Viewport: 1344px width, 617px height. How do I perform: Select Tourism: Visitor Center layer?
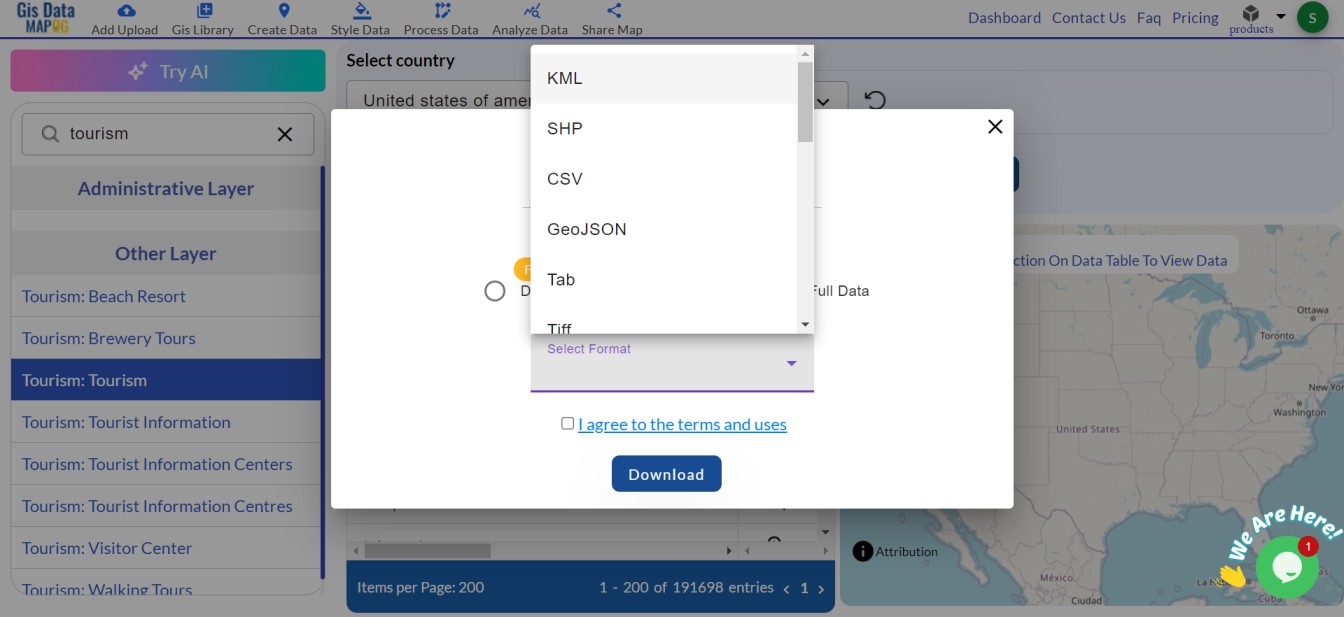(x=166, y=548)
